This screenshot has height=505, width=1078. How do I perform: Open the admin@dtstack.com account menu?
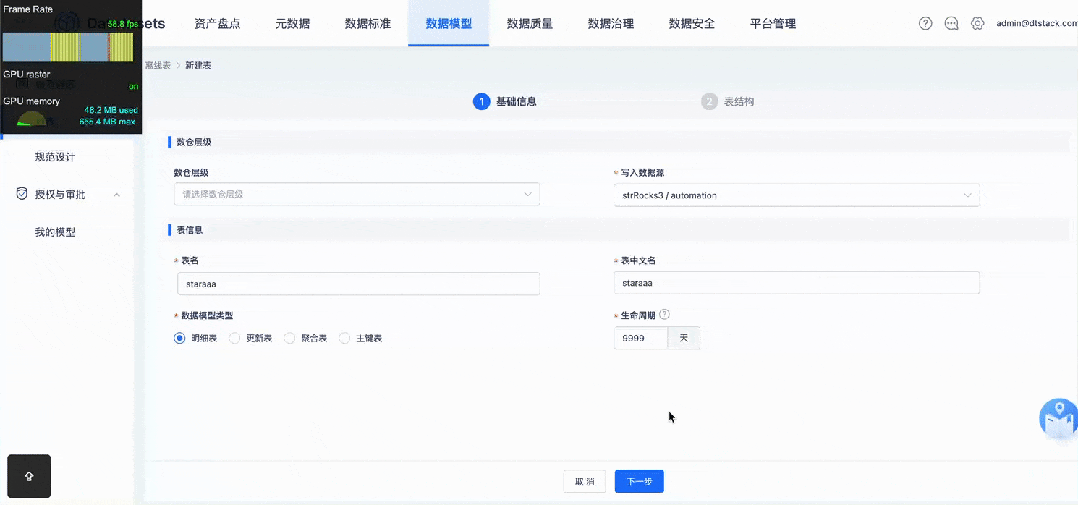click(x=1036, y=23)
